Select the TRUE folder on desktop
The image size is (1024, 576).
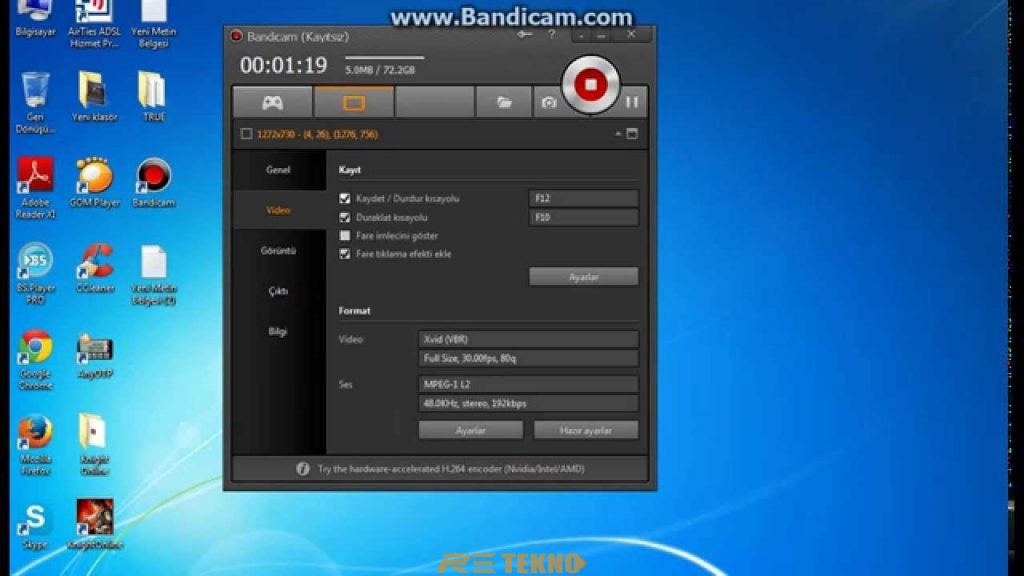click(153, 96)
